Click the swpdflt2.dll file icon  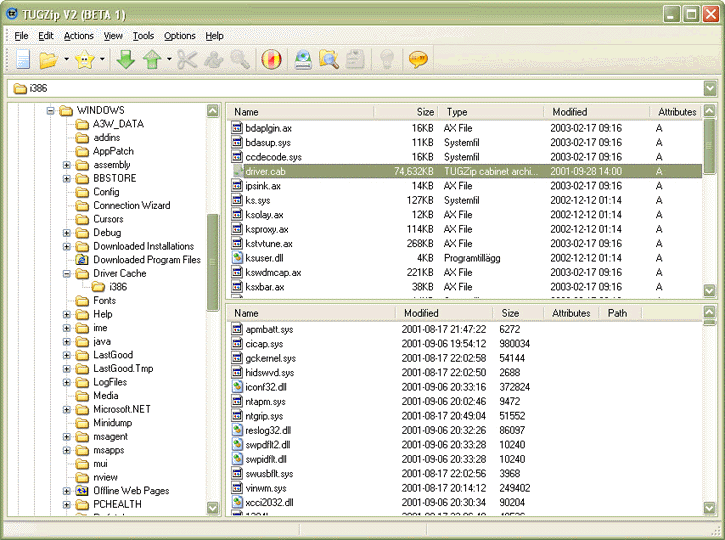(x=237, y=445)
